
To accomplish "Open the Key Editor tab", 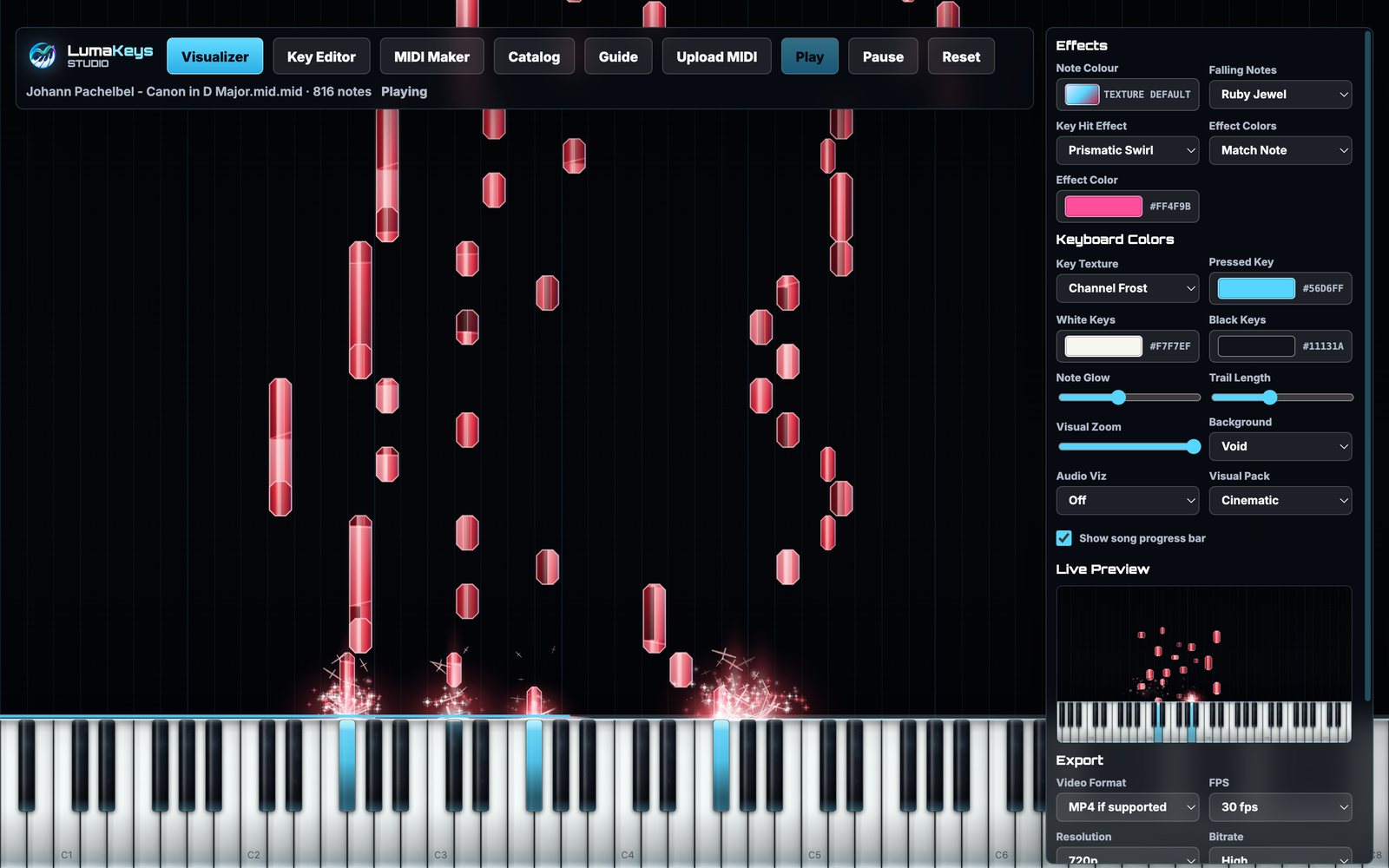I will 321,56.
